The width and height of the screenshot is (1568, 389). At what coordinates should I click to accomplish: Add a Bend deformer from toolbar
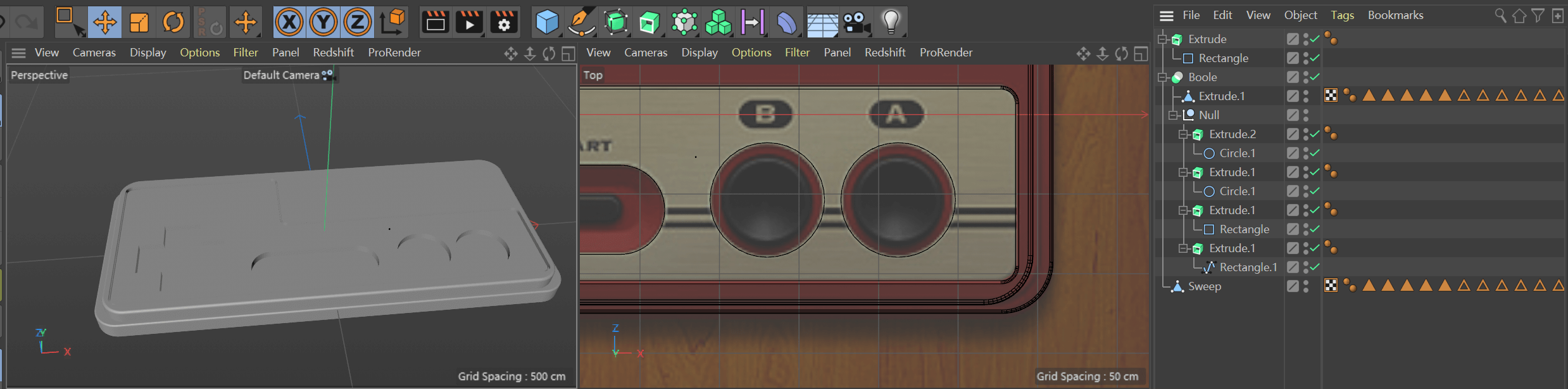787,22
